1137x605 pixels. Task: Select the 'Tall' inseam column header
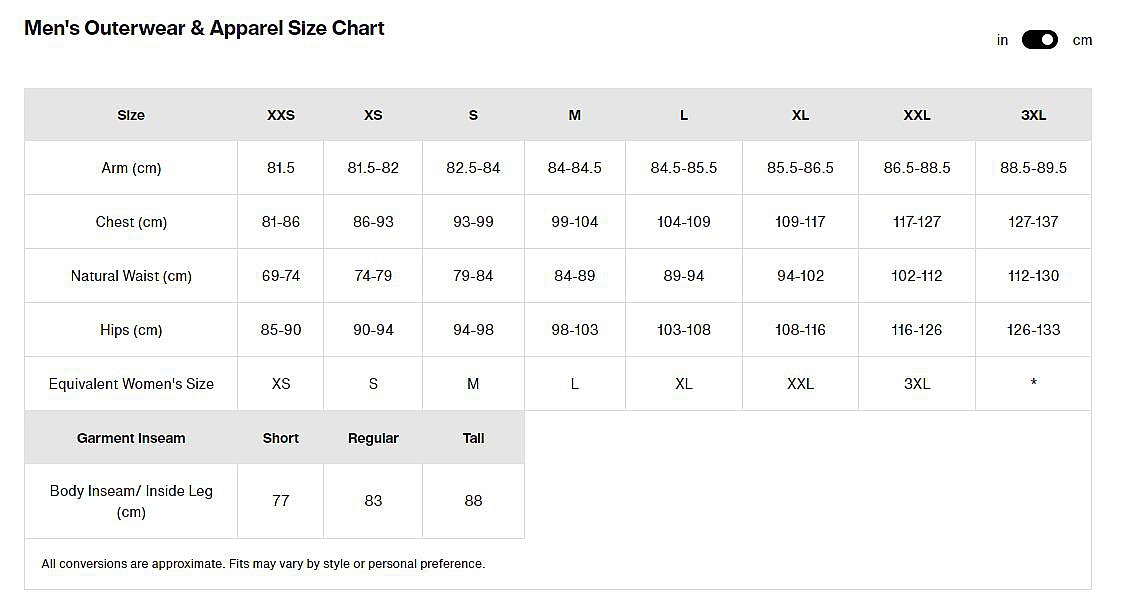pyautogui.click(x=473, y=438)
